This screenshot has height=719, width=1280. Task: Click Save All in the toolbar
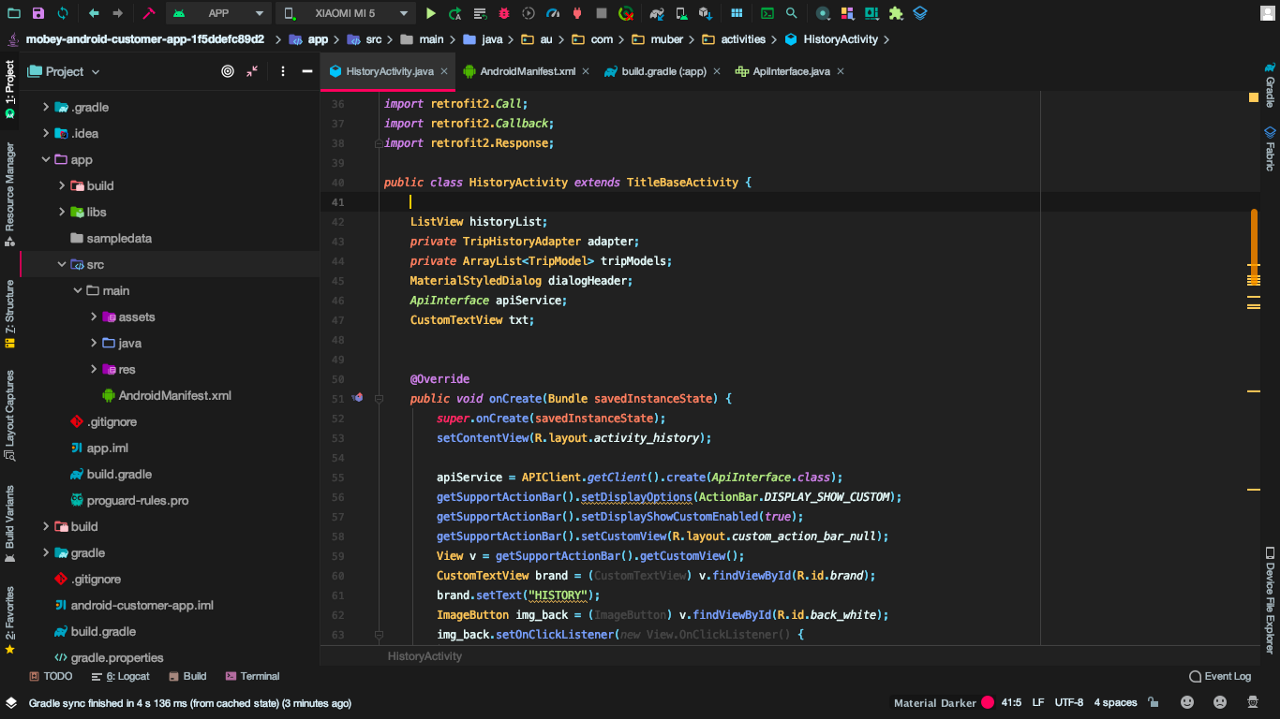pos(38,14)
